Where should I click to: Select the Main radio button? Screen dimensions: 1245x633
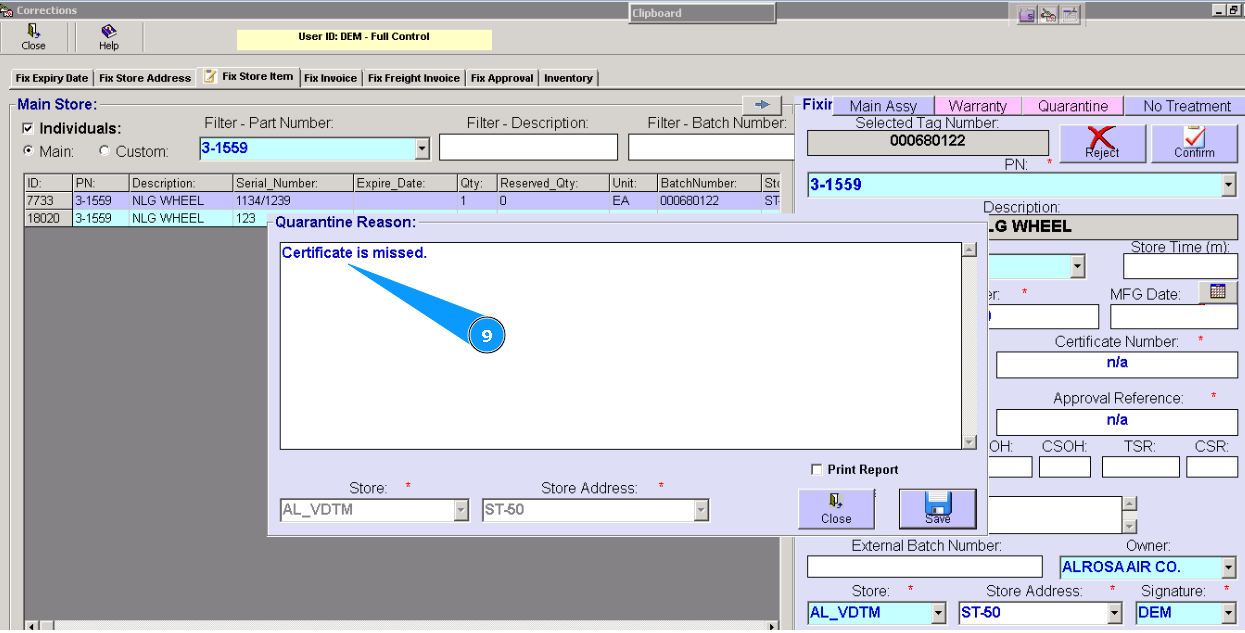coord(28,151)
